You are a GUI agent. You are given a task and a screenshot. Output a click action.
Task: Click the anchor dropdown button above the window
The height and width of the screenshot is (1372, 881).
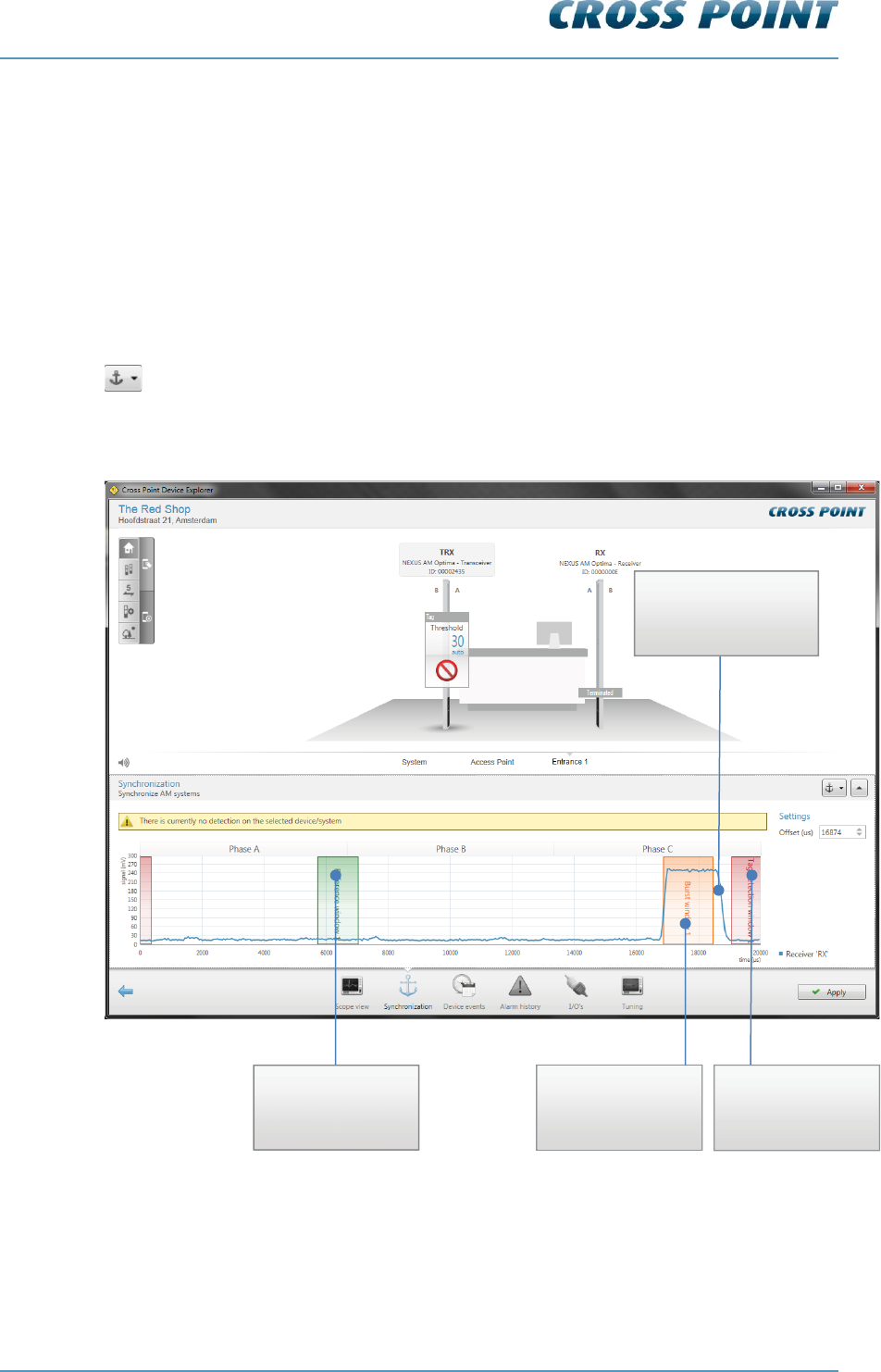click(122, 378)
